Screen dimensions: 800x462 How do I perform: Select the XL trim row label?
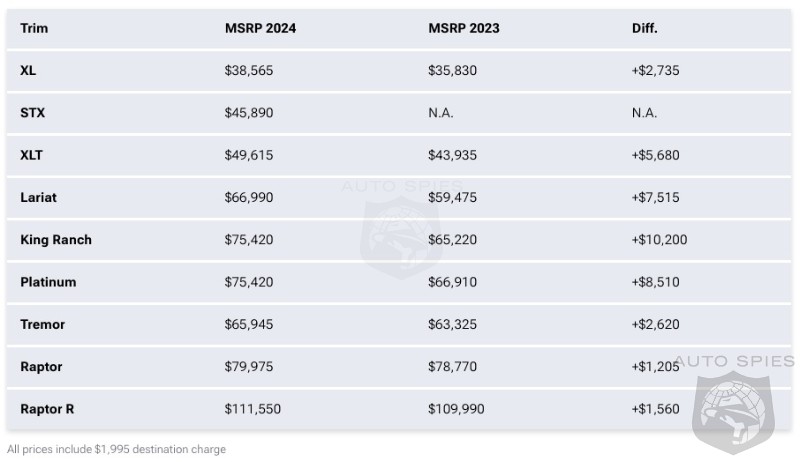28,71
